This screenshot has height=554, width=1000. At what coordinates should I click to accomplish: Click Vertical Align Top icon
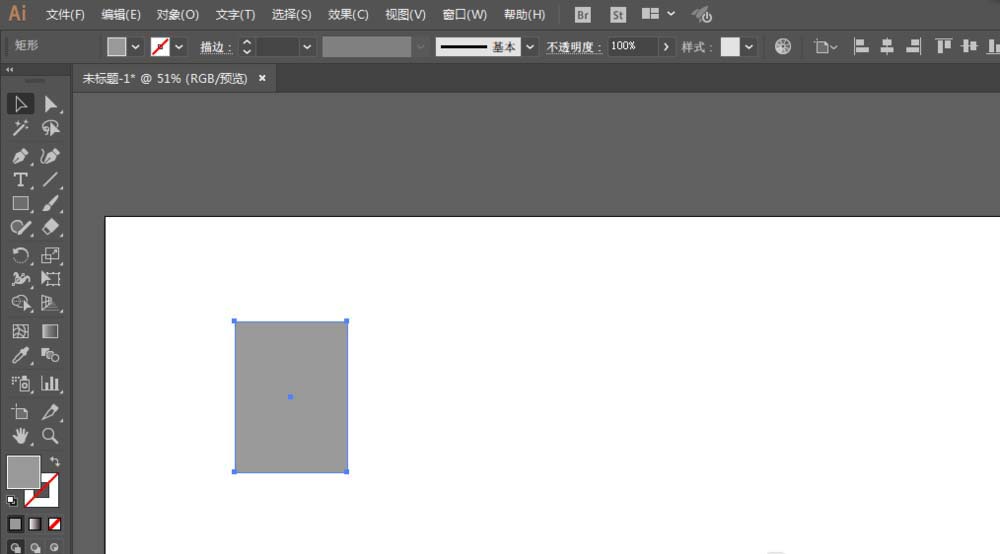pyautogui.click(x=943, y=47)
